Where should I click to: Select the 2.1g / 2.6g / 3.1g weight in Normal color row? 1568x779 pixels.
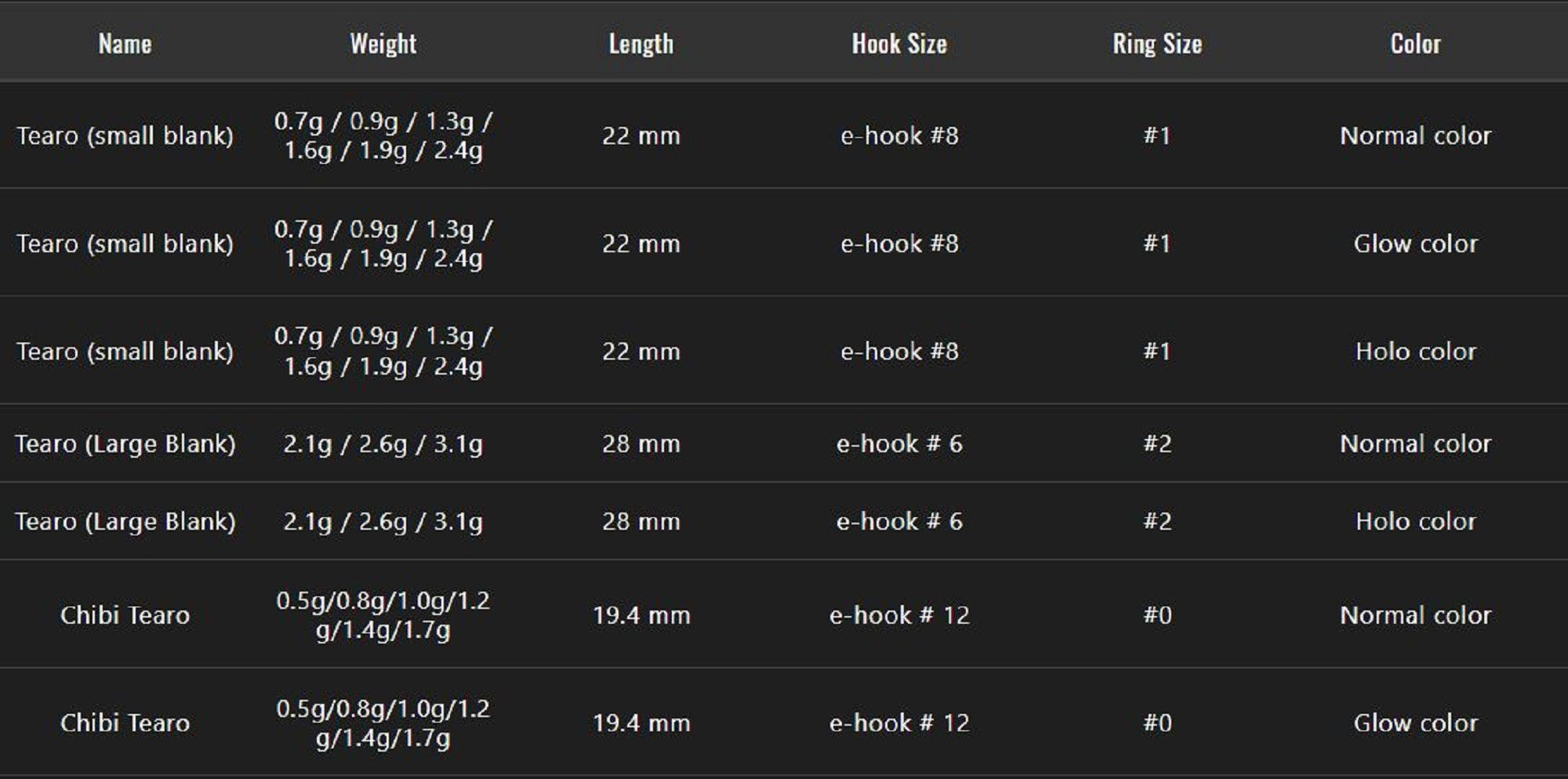point(383,444)
